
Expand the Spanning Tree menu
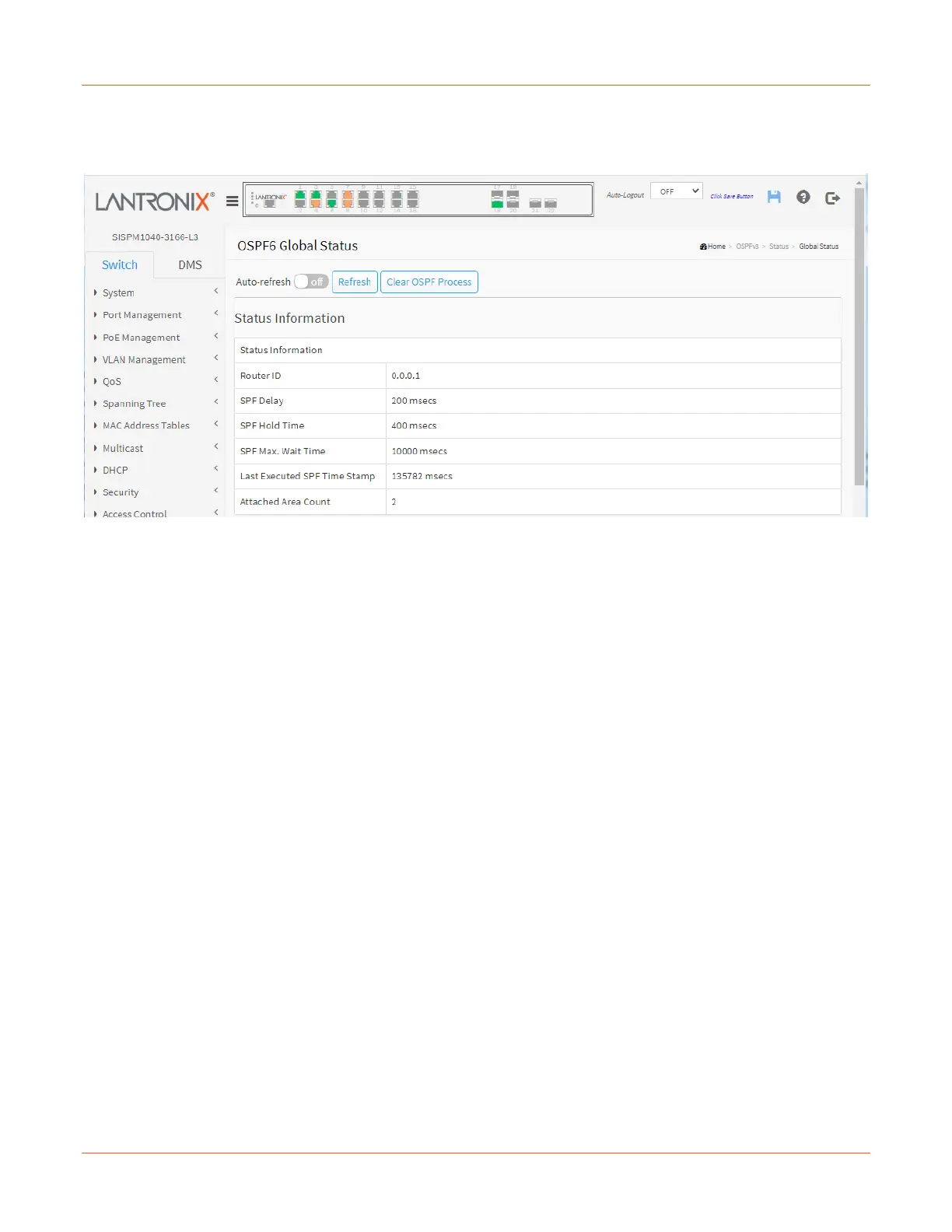coord(156,404)
